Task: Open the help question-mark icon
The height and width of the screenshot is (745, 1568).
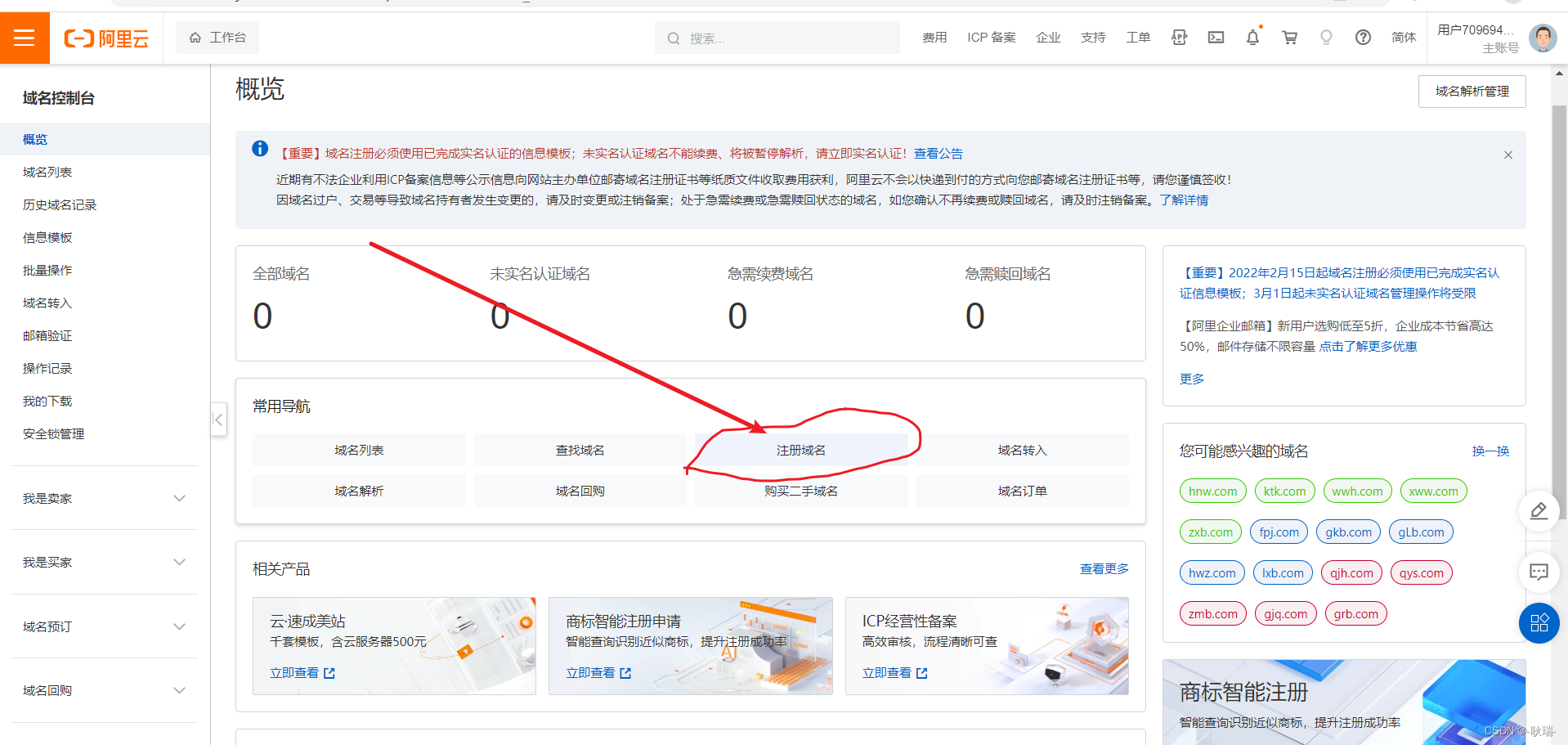Action: click(1363, 38)
